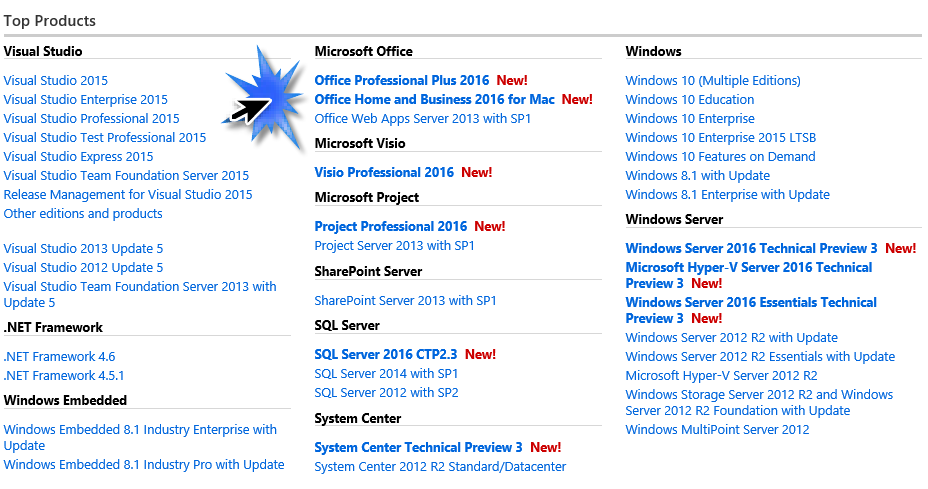Open SQL Server 2016 CTP2.3 link
The height and width of the screenshot is (489, 928).
click(386, 355)
